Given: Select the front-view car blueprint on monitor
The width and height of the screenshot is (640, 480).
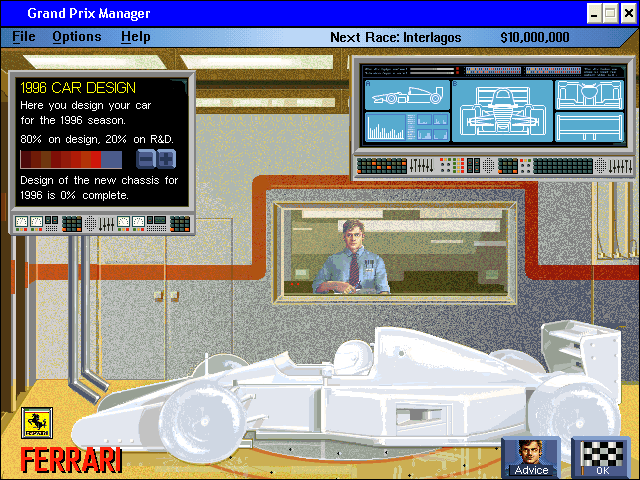Looking at the screenshot, I should click(x=502, y=111).
